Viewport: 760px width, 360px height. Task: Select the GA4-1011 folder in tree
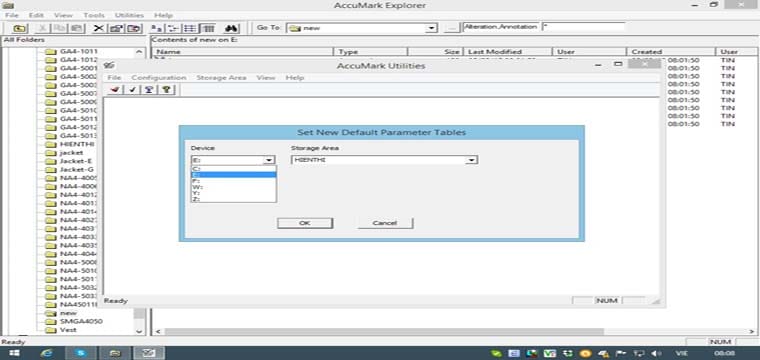[x=78, y=51]
